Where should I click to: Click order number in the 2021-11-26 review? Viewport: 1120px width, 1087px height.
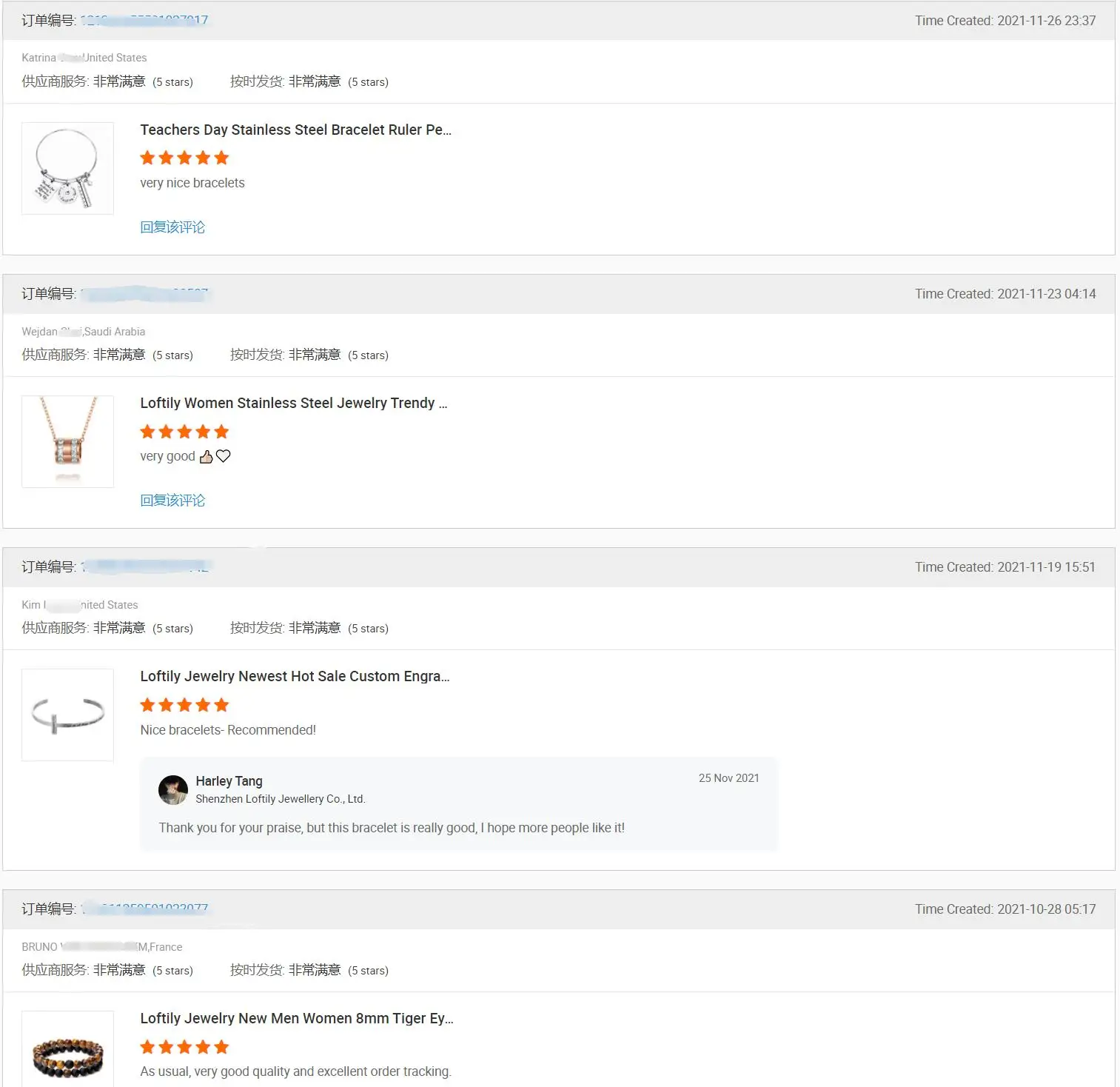[x=144, y=21]
